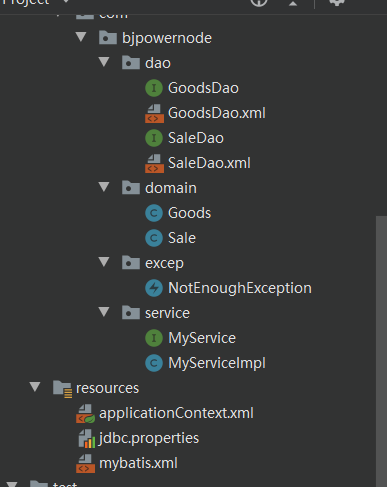Collapse the resources folder
The image size is (387, 487).
pyautogui.click(x=35, y=387)
